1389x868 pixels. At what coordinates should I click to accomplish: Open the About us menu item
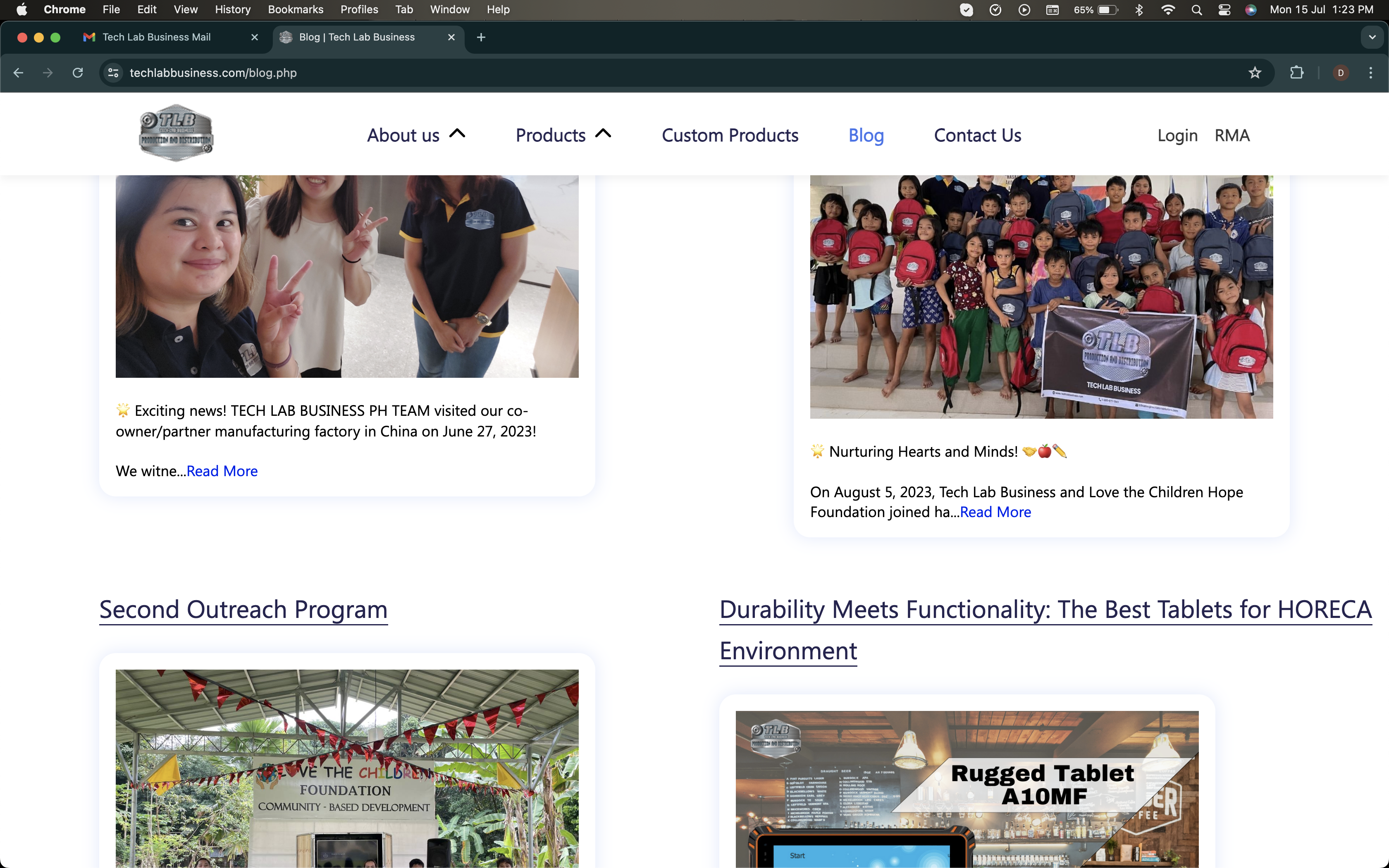[x=403, y=136]
